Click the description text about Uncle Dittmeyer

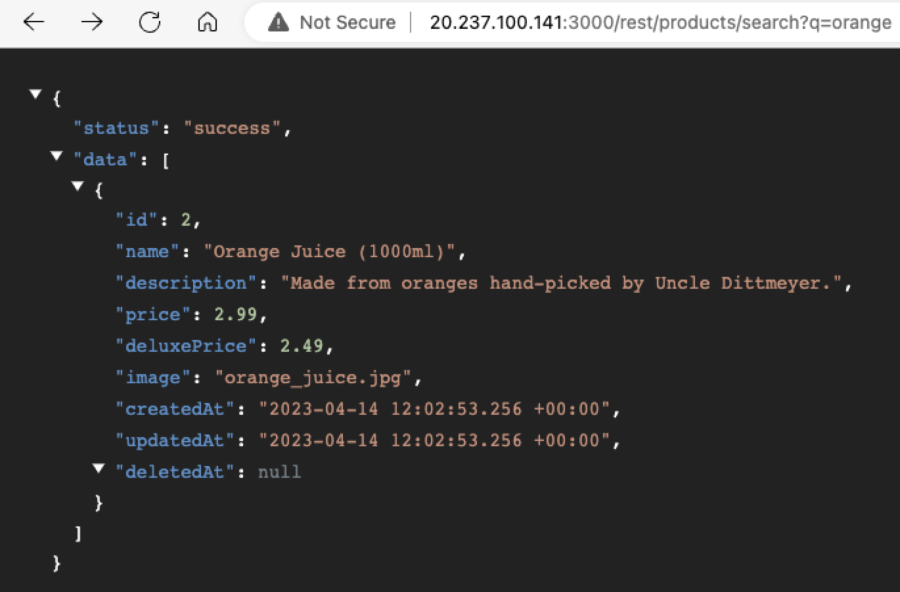(x=565, y=283)
